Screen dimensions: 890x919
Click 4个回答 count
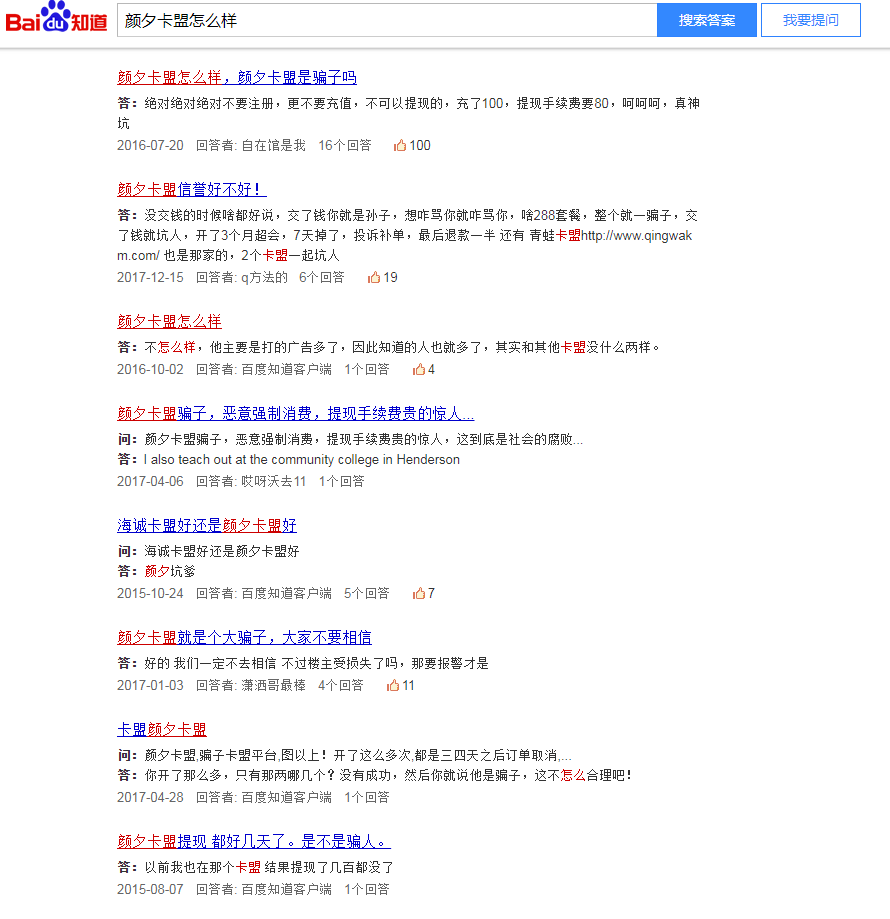[x=341, y=685]
